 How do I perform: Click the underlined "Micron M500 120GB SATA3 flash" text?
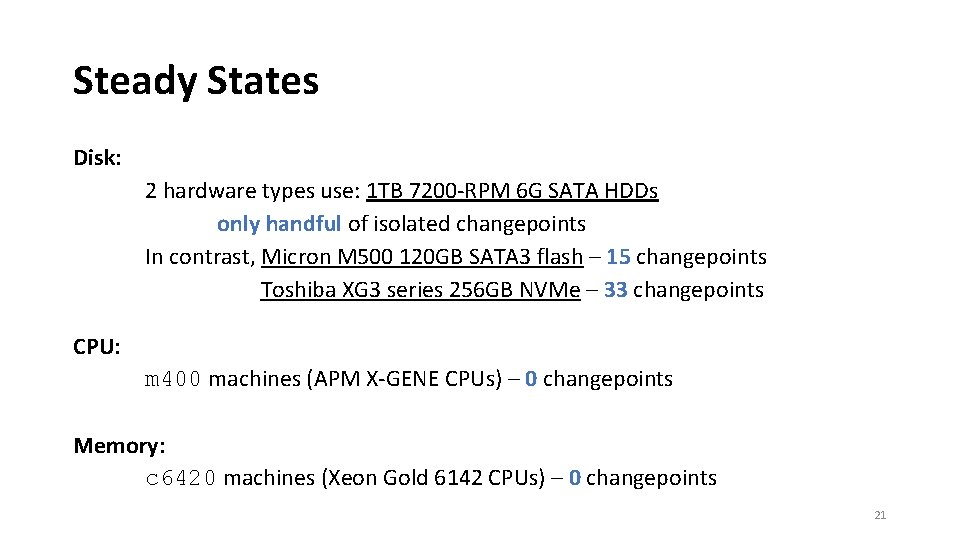[x=421, y=257]
